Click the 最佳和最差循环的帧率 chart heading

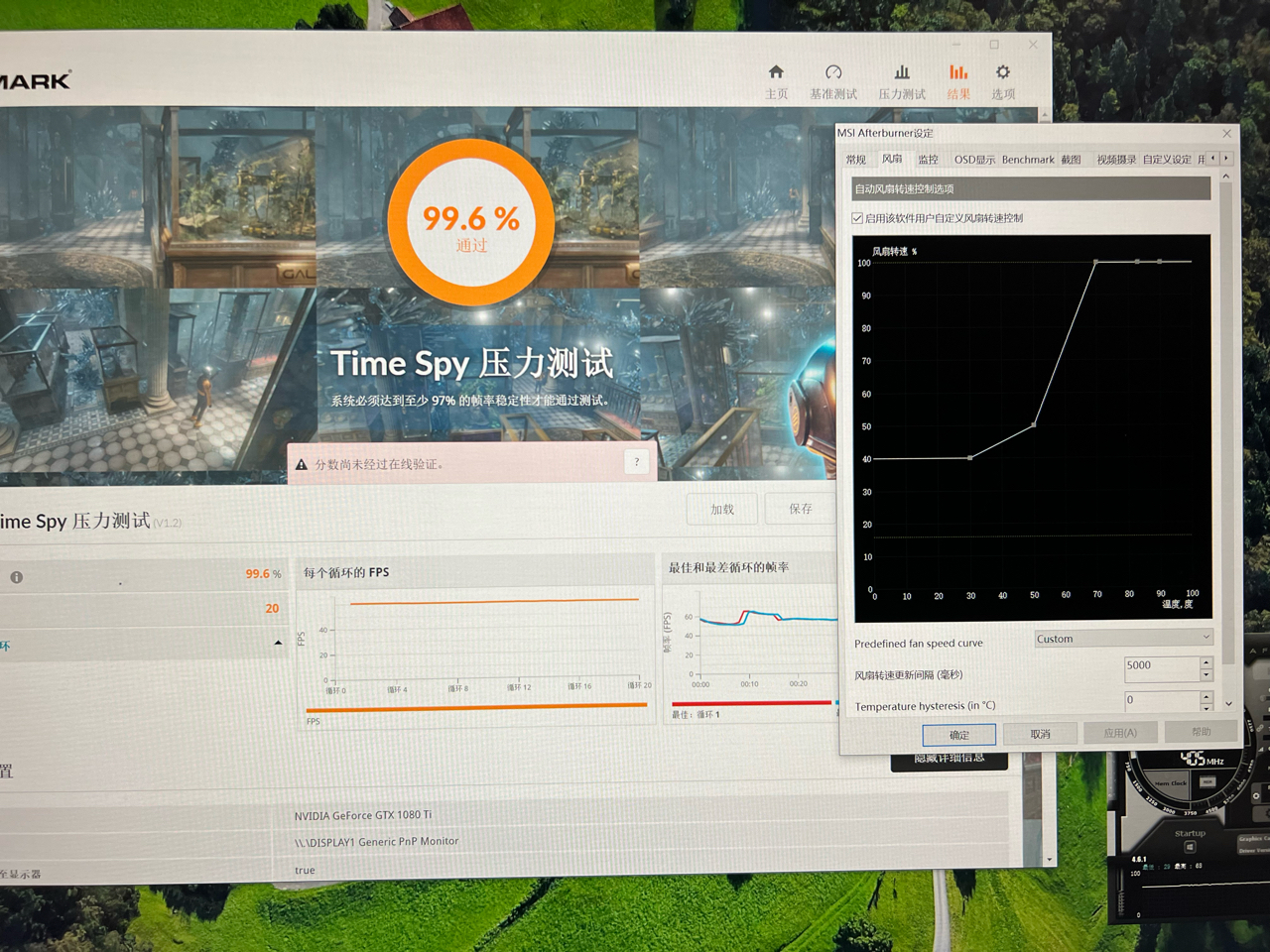pos(728,567)
